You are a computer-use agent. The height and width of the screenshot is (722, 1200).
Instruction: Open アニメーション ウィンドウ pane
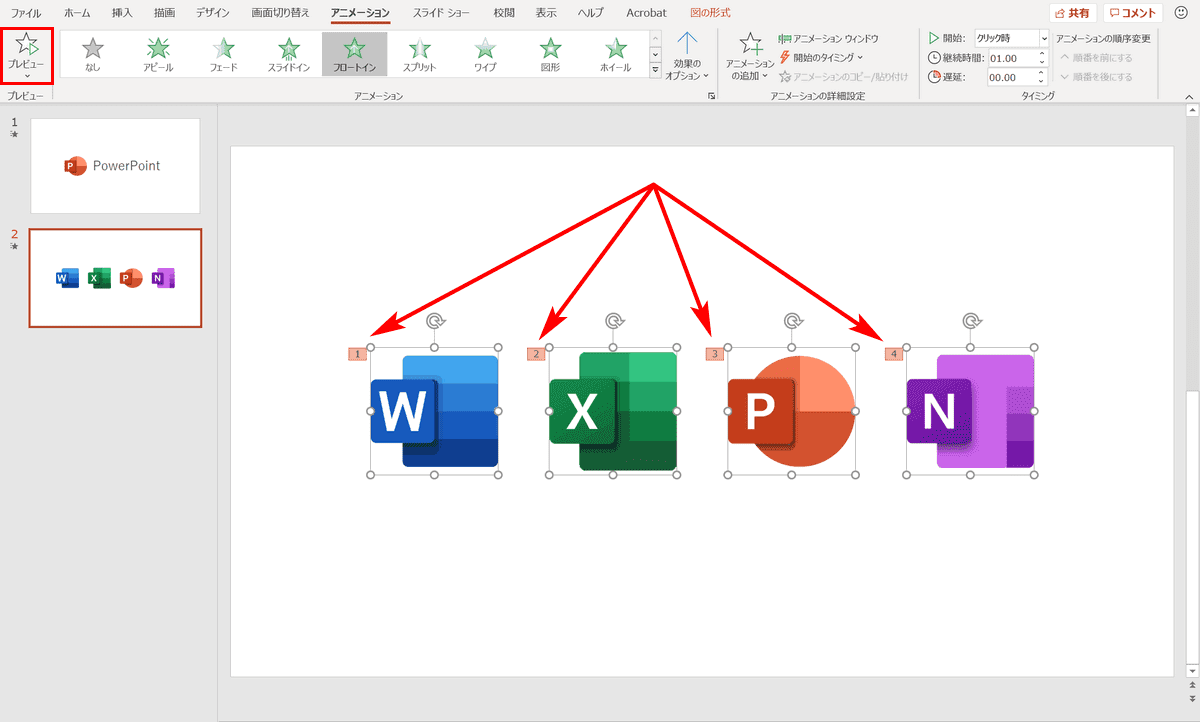829,38
